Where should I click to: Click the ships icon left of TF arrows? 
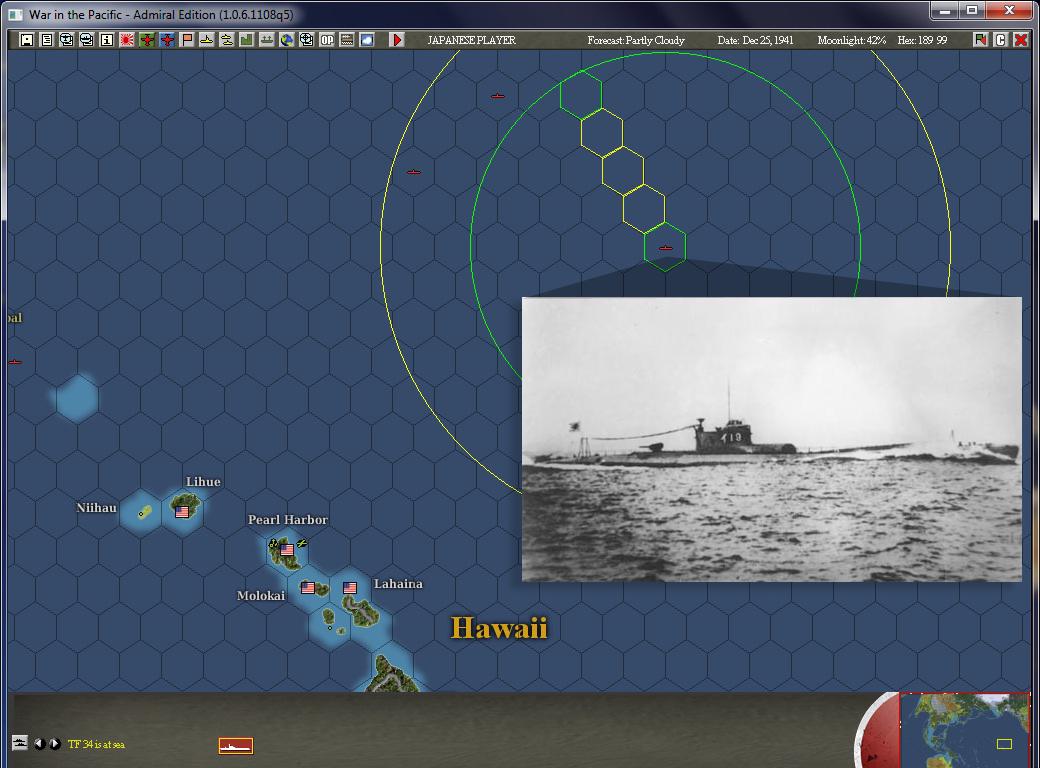pyautogui.click(x=20, y=743)
